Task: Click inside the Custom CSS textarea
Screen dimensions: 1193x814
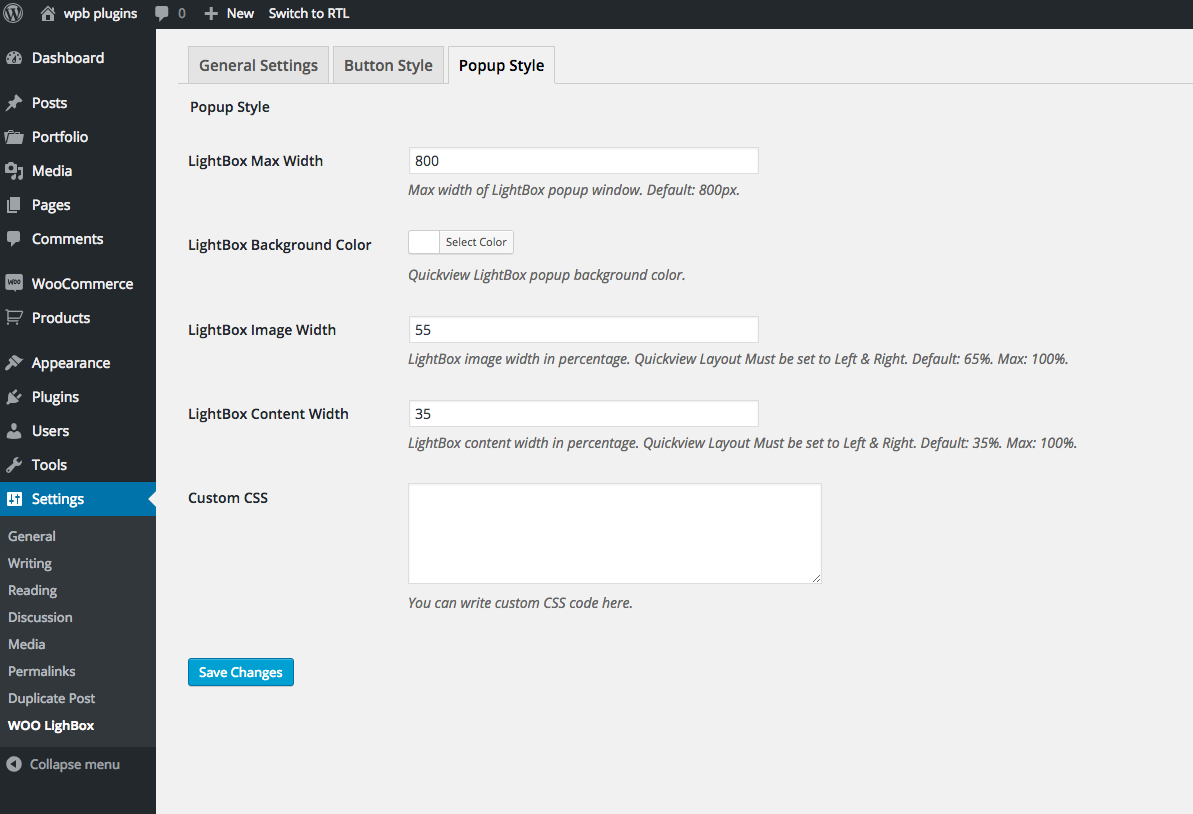Action: [614, 533]
